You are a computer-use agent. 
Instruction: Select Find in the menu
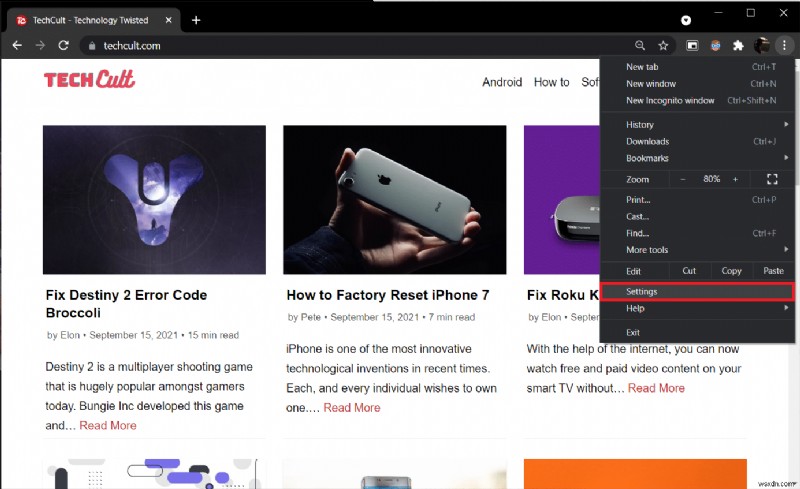coord(697,233)
